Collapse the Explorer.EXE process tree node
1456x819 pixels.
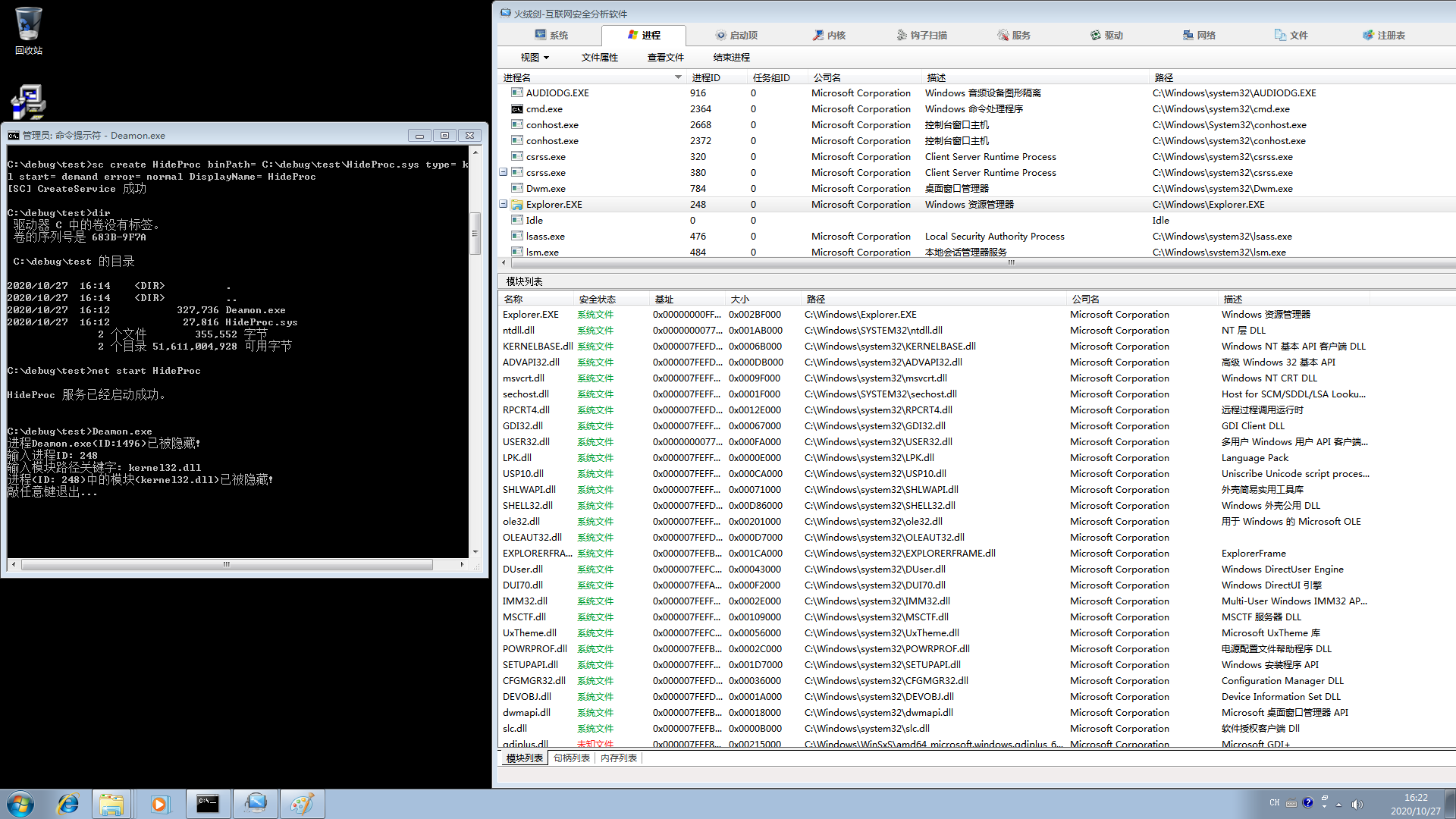point(503,204)
